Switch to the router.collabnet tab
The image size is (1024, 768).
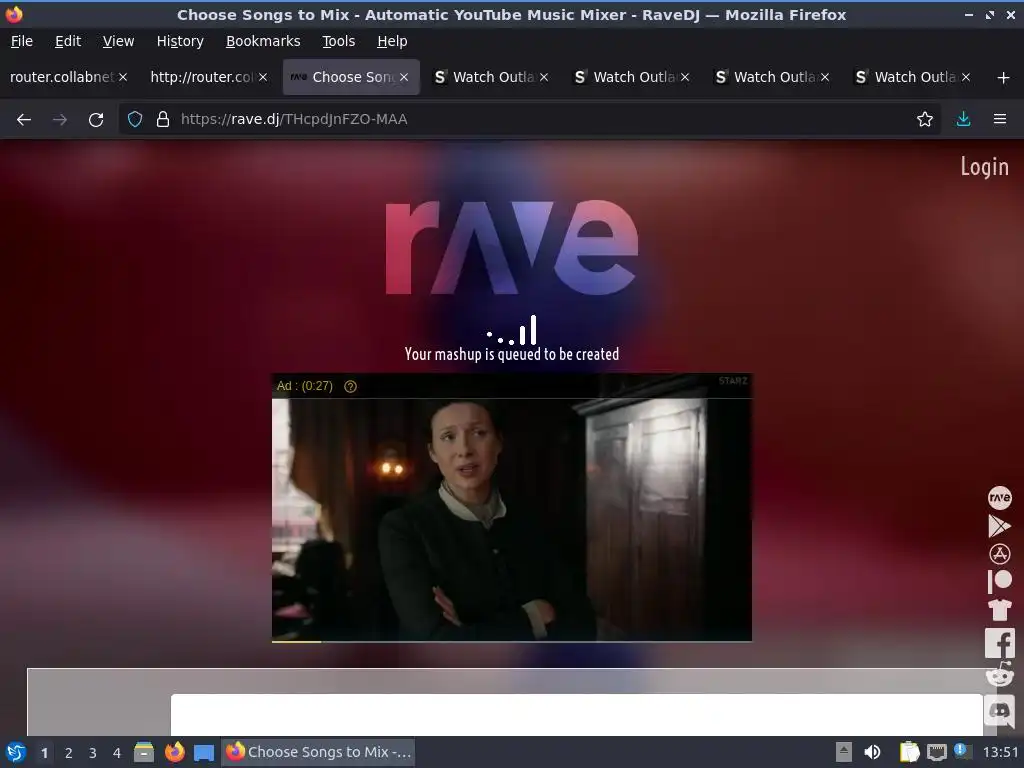(61, 78)
